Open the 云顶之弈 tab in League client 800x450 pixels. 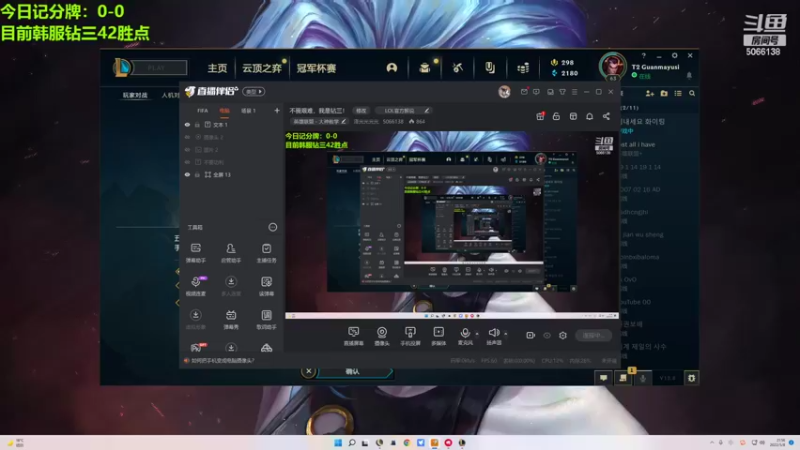(x=261, y=68)
